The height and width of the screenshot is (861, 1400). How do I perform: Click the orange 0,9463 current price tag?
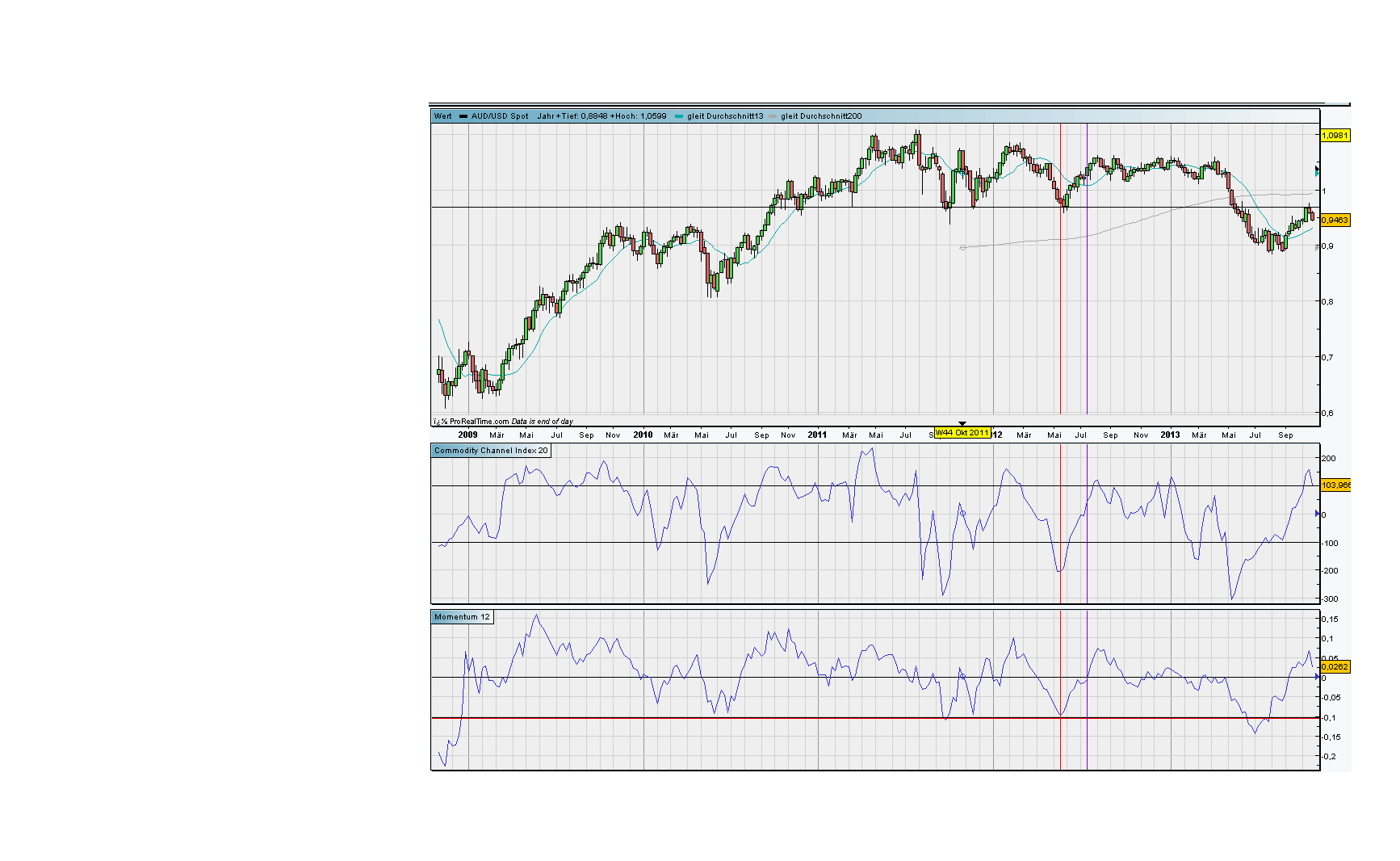pyautogui.click(x=1335, y=220)
